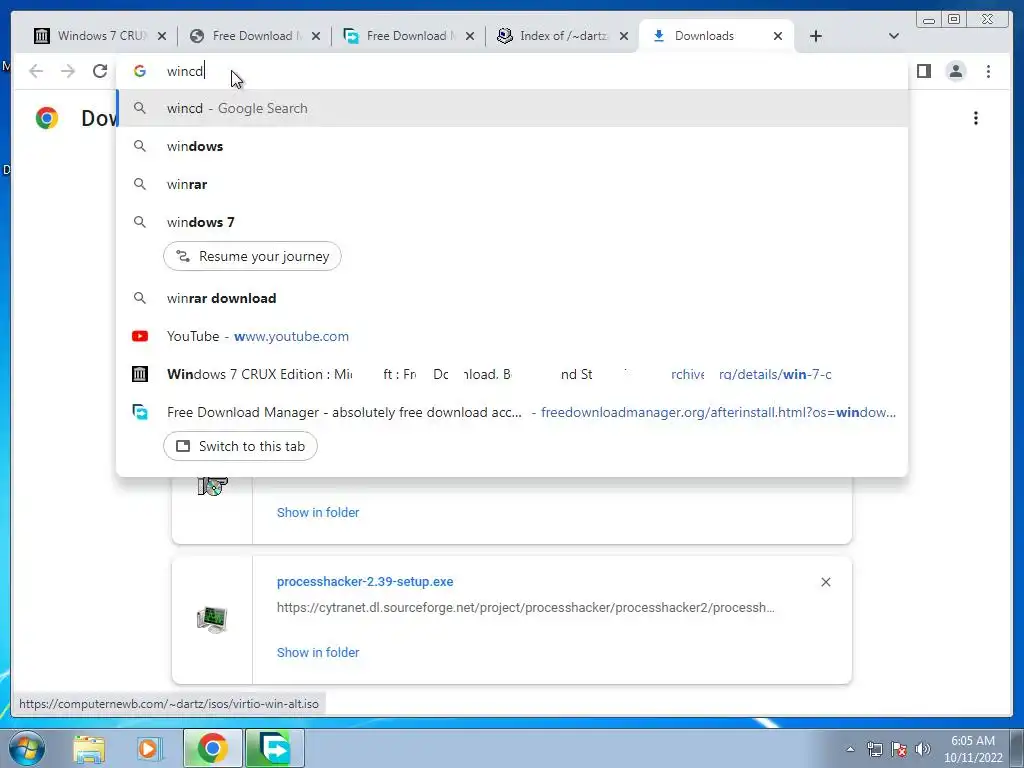The image size is (1024, 768).
Task: Show hidden tray icons arrow
Action: tap(850, 749)
